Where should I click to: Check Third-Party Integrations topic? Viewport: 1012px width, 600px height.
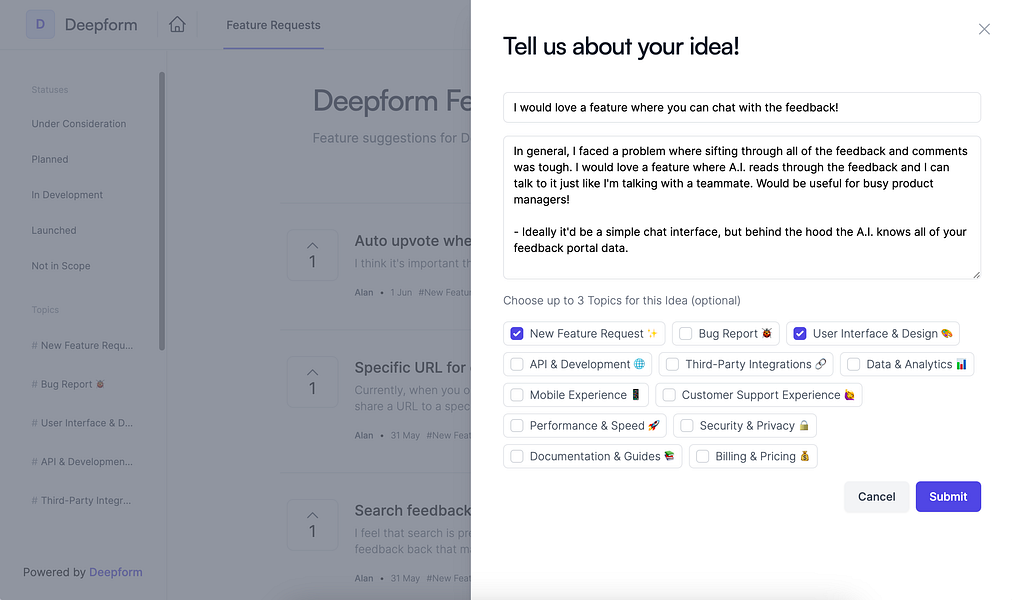(x=672, y=365)
